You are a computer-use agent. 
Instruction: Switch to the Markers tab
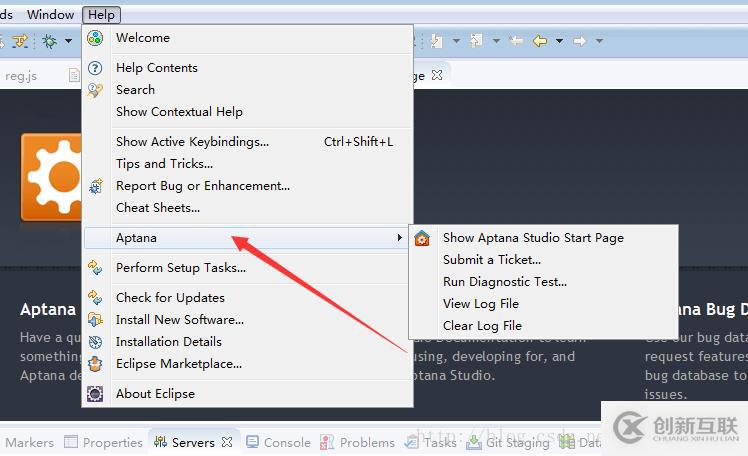29,442
